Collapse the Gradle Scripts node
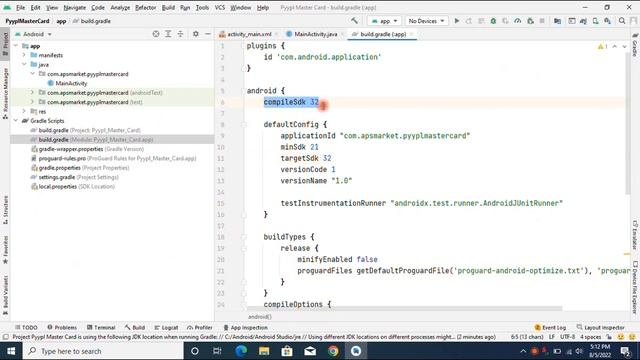Screen dimensions: 640x360 tap(16, 121)
